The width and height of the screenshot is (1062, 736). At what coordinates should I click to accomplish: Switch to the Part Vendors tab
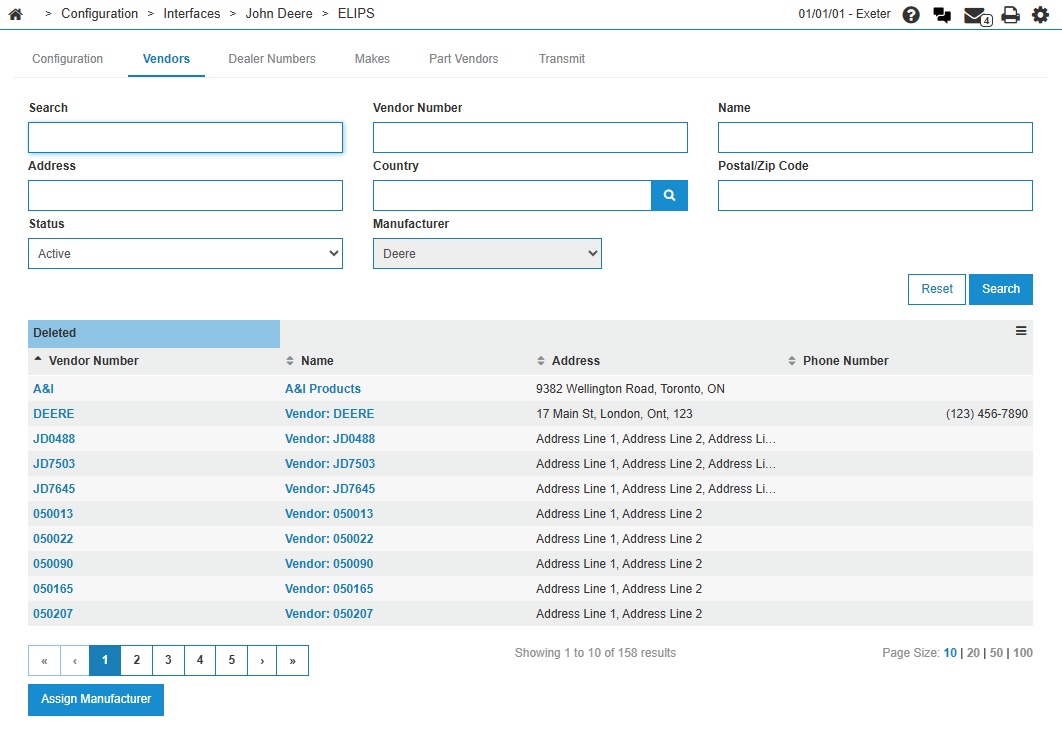pos(464,59)
